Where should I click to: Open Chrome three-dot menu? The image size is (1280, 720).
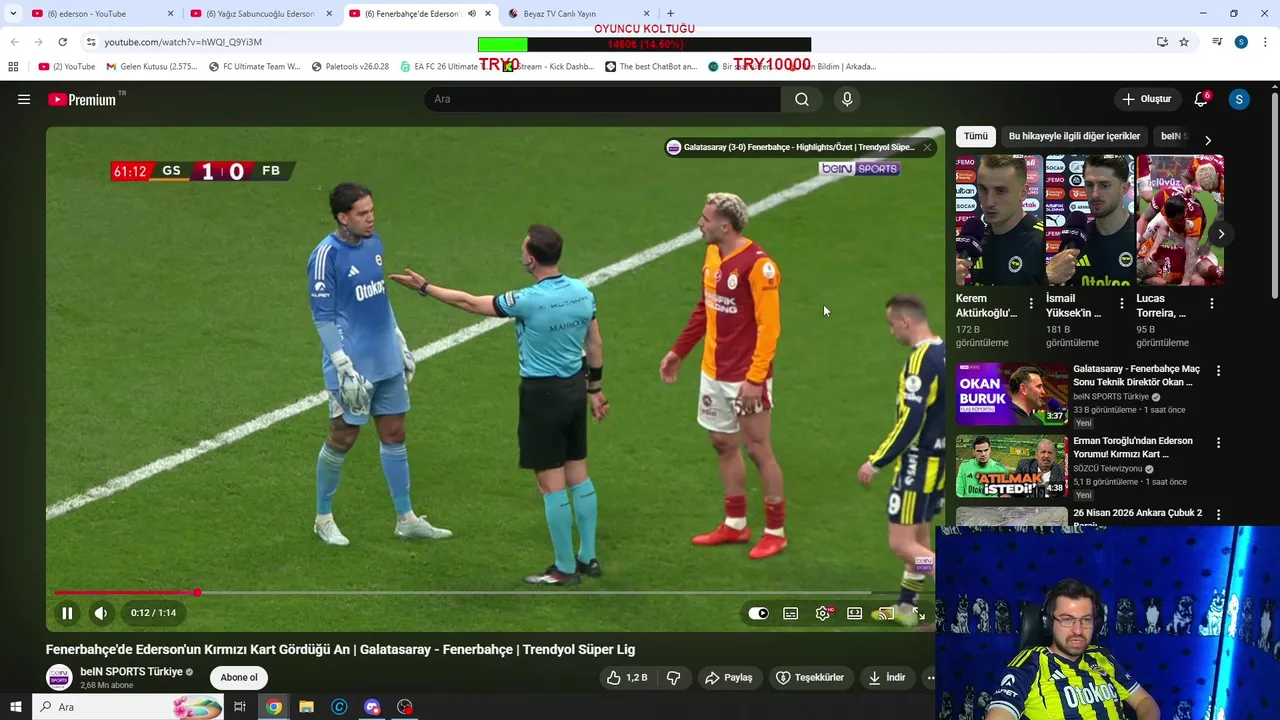(1266, 42)
